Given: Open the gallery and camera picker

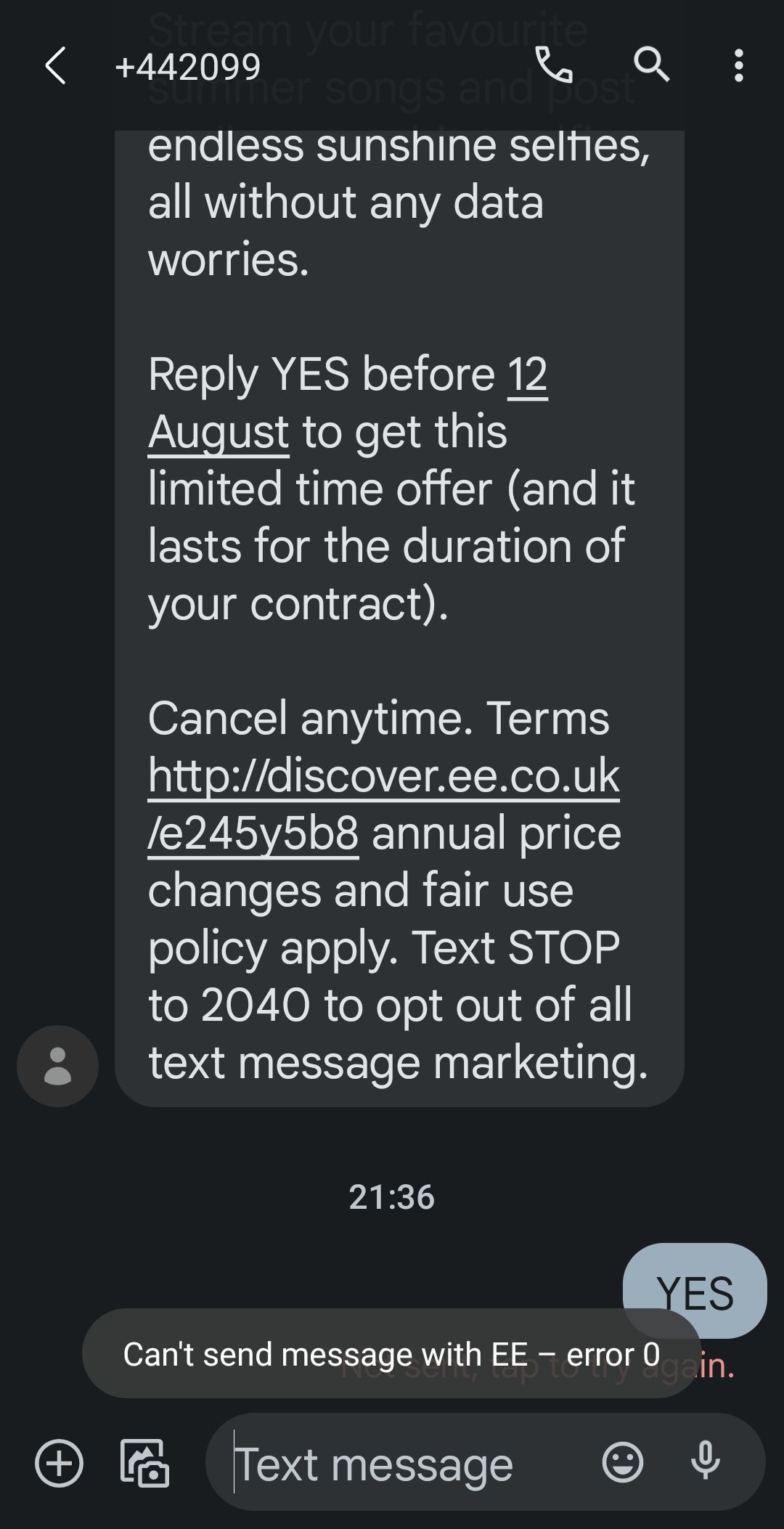Looking at the screenshot, I should click(x=144, y=1462).
